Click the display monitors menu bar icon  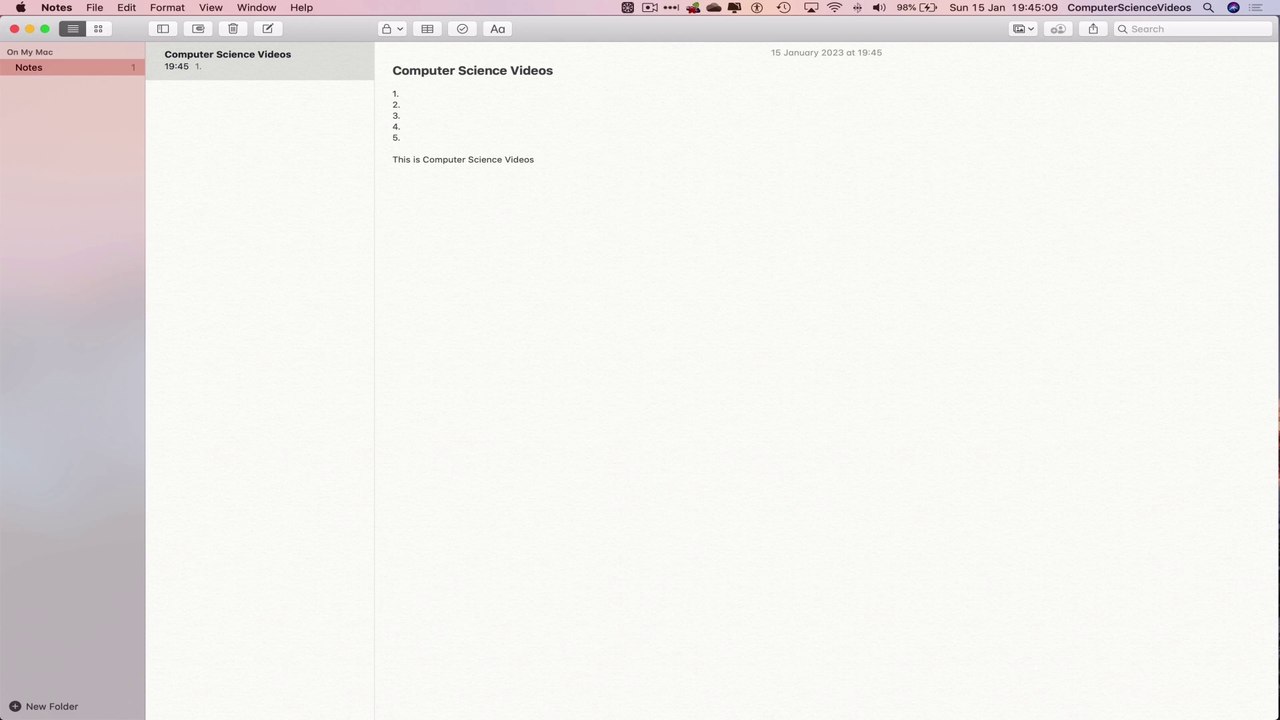click(x=735, y=7)
